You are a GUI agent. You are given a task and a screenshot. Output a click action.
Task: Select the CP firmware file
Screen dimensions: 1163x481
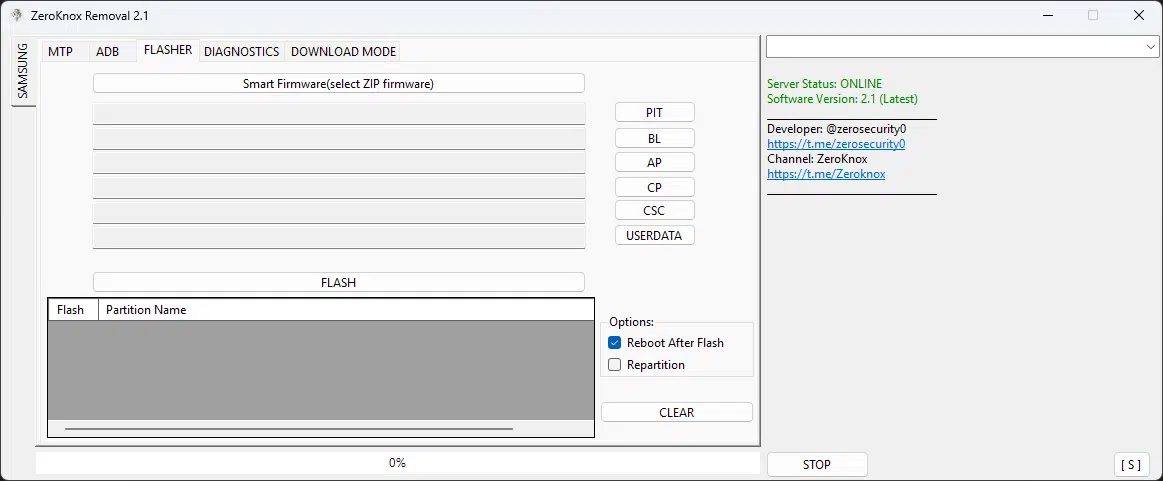pyautogui.click(x=654, y=188)
